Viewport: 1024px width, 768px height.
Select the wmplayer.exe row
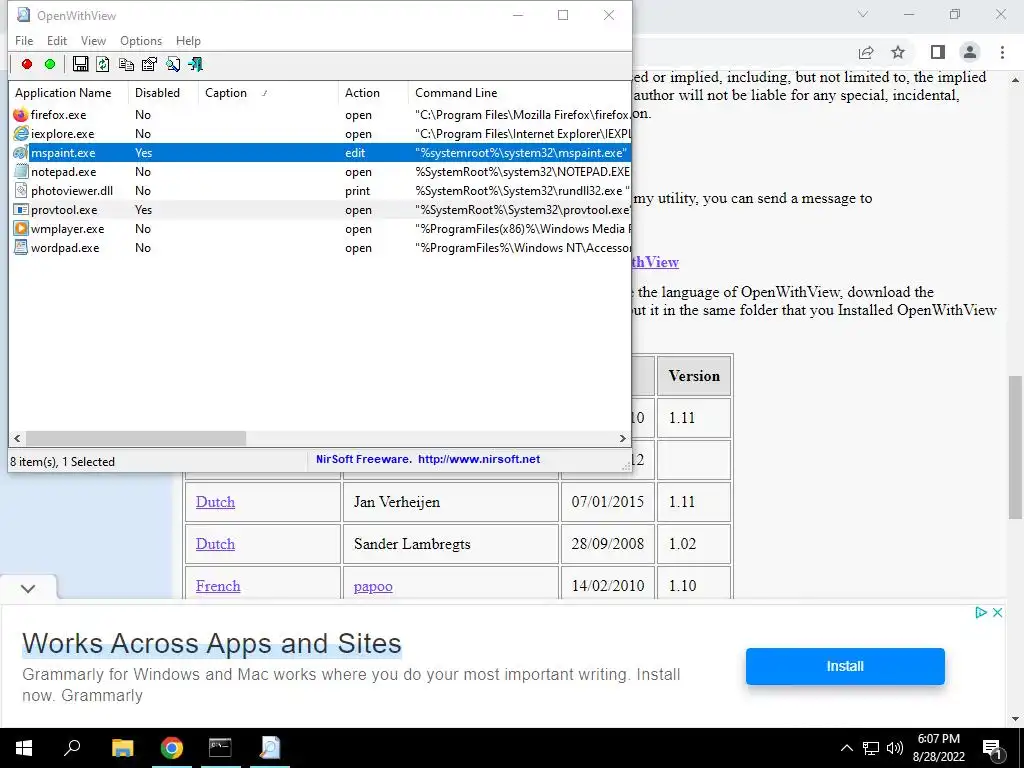[x=320, y=229]
